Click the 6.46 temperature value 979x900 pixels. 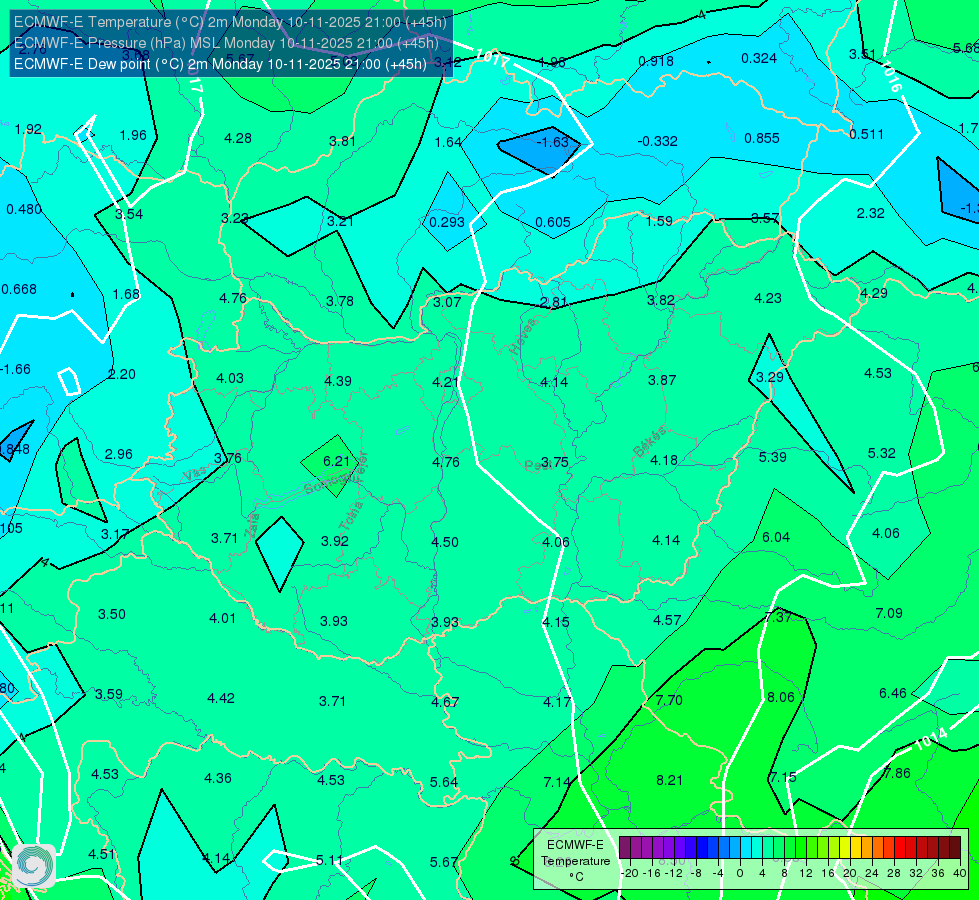(893, 693)
